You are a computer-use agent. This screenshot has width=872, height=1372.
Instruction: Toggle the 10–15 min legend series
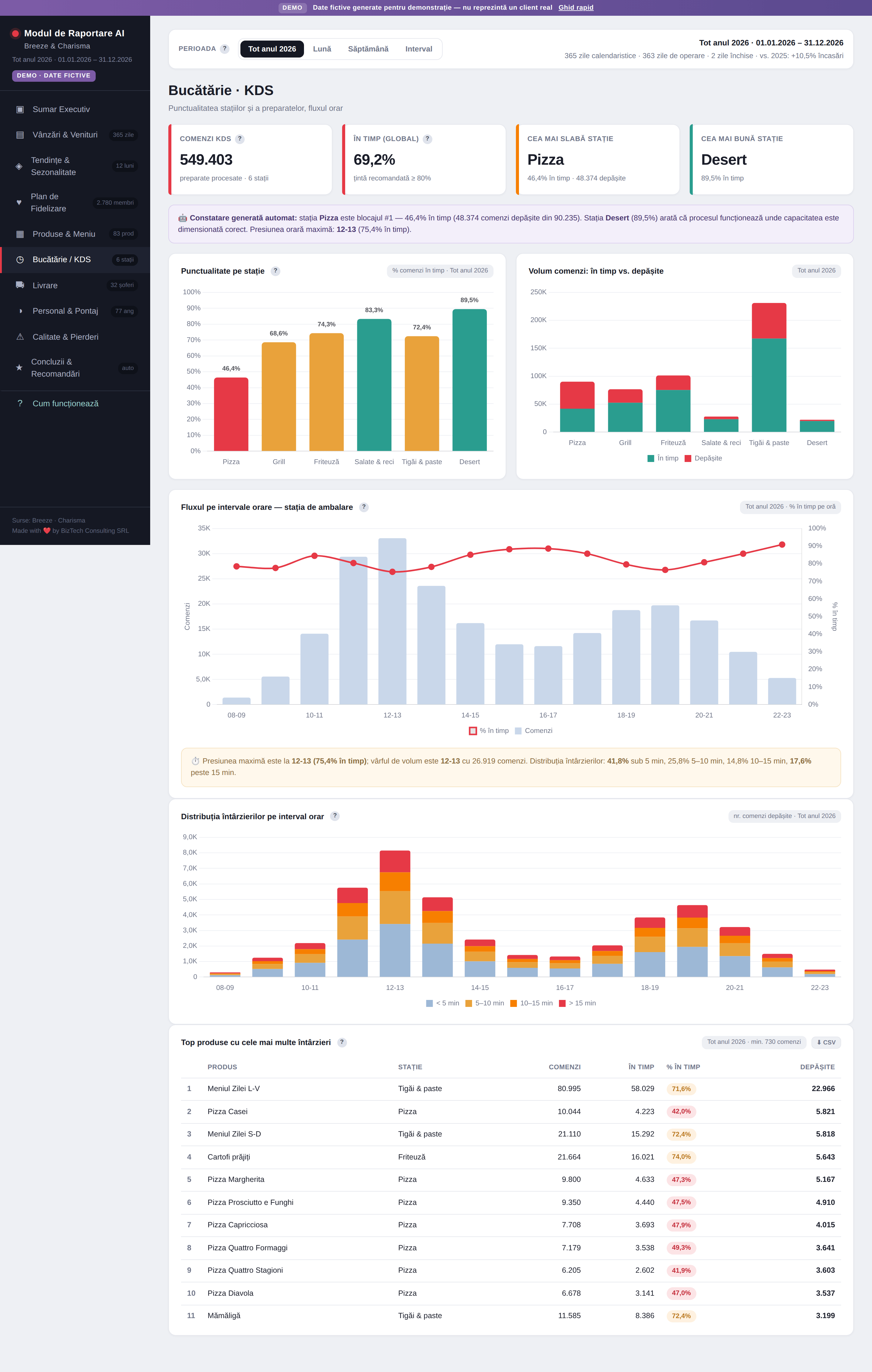[x=531, y=1003]
